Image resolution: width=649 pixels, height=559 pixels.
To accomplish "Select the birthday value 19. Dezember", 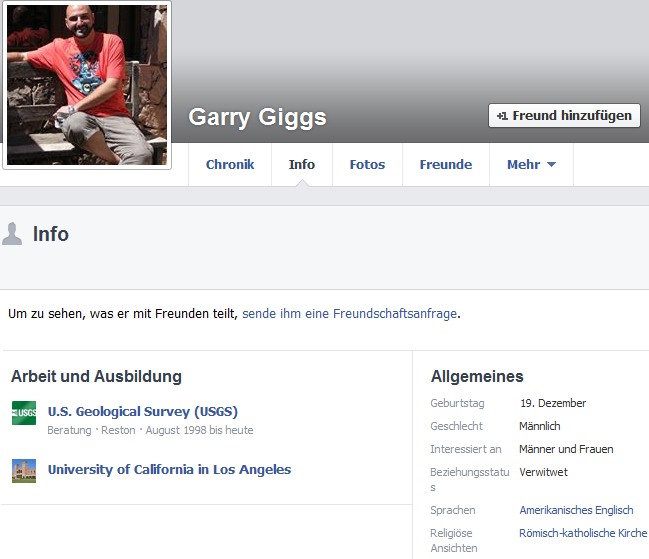I will click(553, 403).
